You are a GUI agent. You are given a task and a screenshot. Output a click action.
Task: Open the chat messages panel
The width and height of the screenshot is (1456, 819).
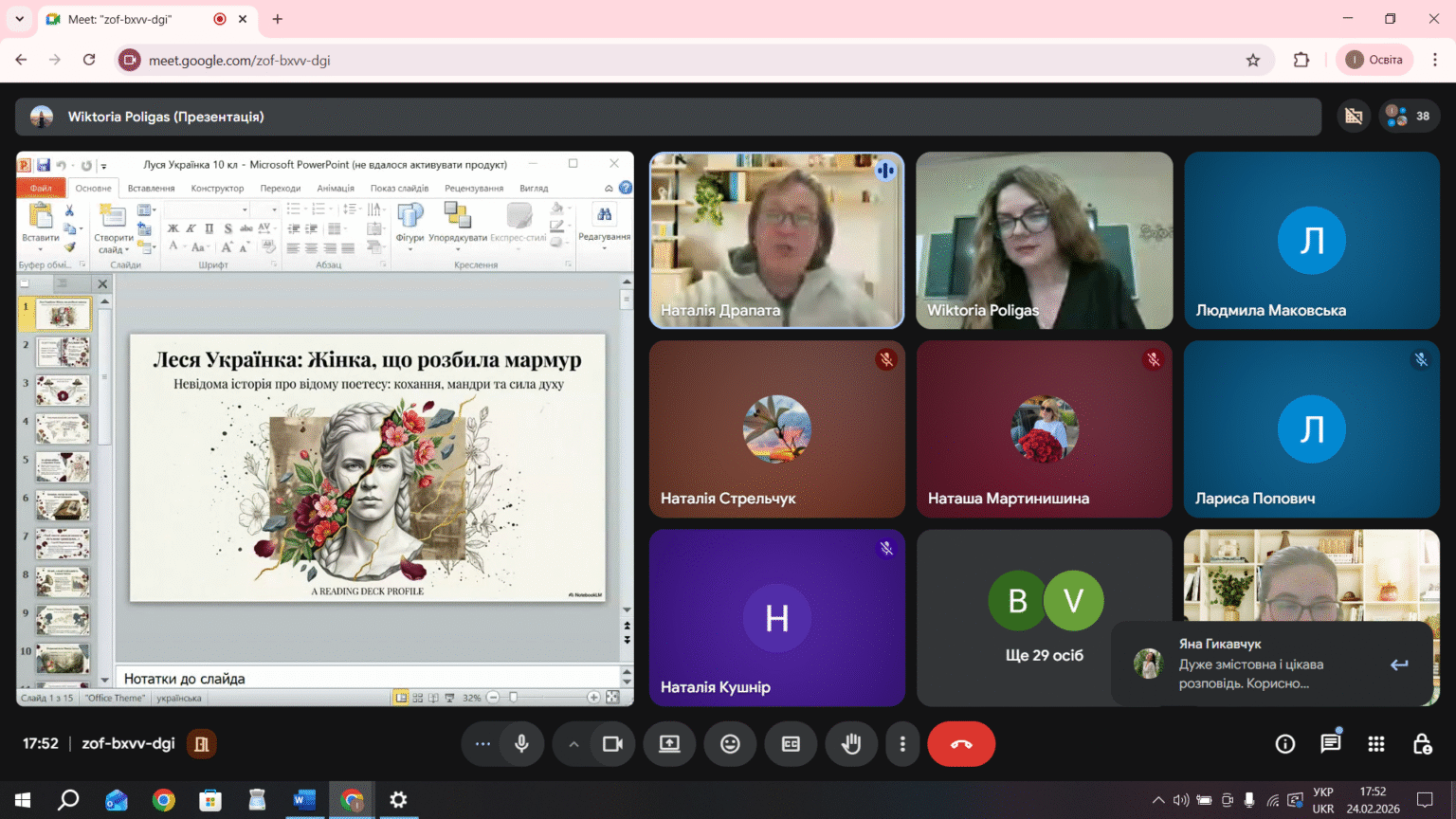point(1331,744)
